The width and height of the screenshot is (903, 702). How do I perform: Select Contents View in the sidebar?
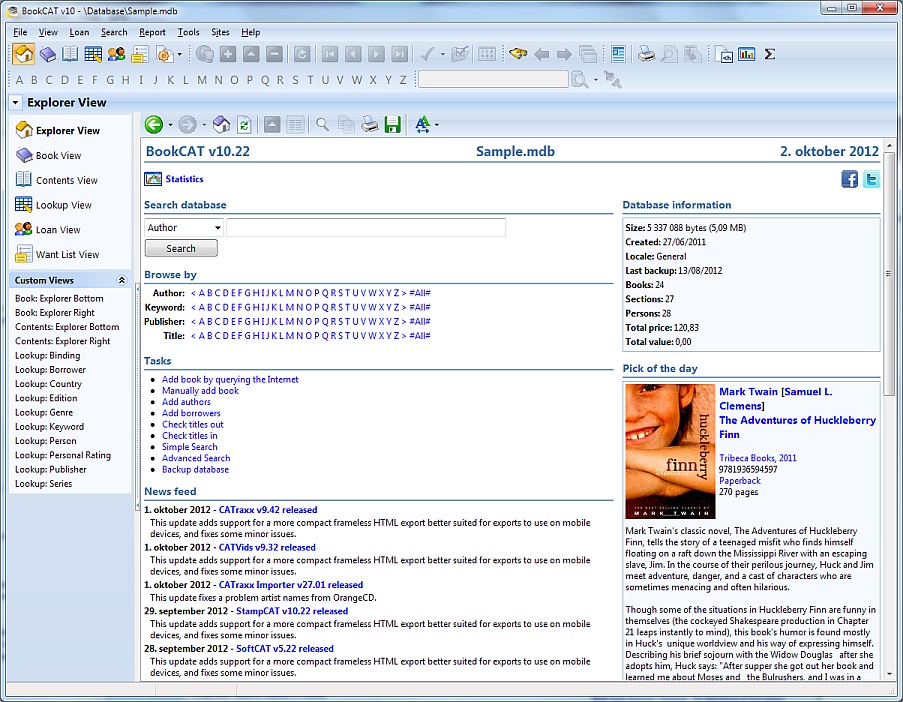(x=56, y=180)
